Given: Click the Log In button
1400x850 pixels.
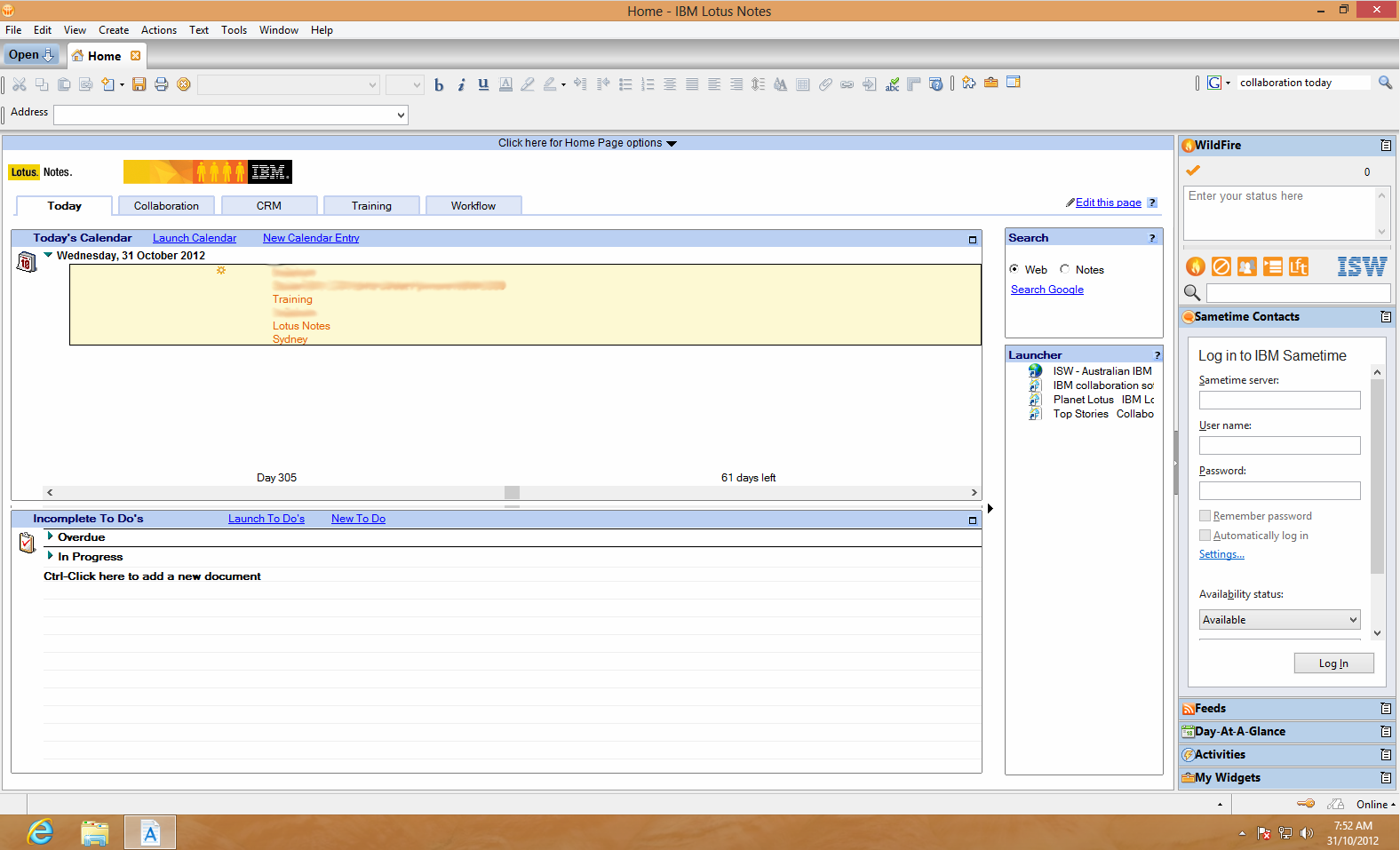Looking at the screenshot, I should tap(1333, 663).
